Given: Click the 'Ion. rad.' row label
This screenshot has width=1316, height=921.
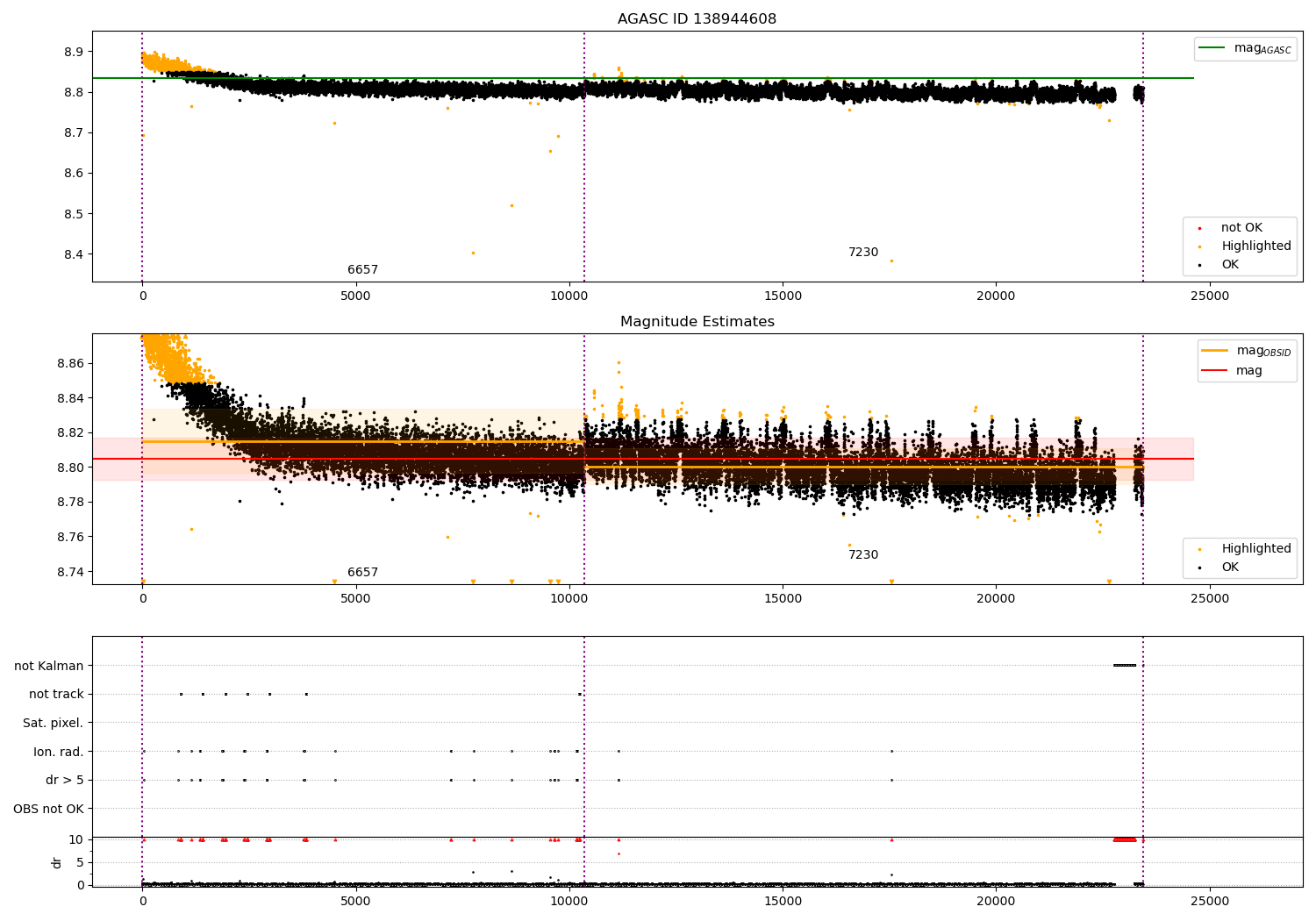Looking at the screenshot, I should coord(59,752).
